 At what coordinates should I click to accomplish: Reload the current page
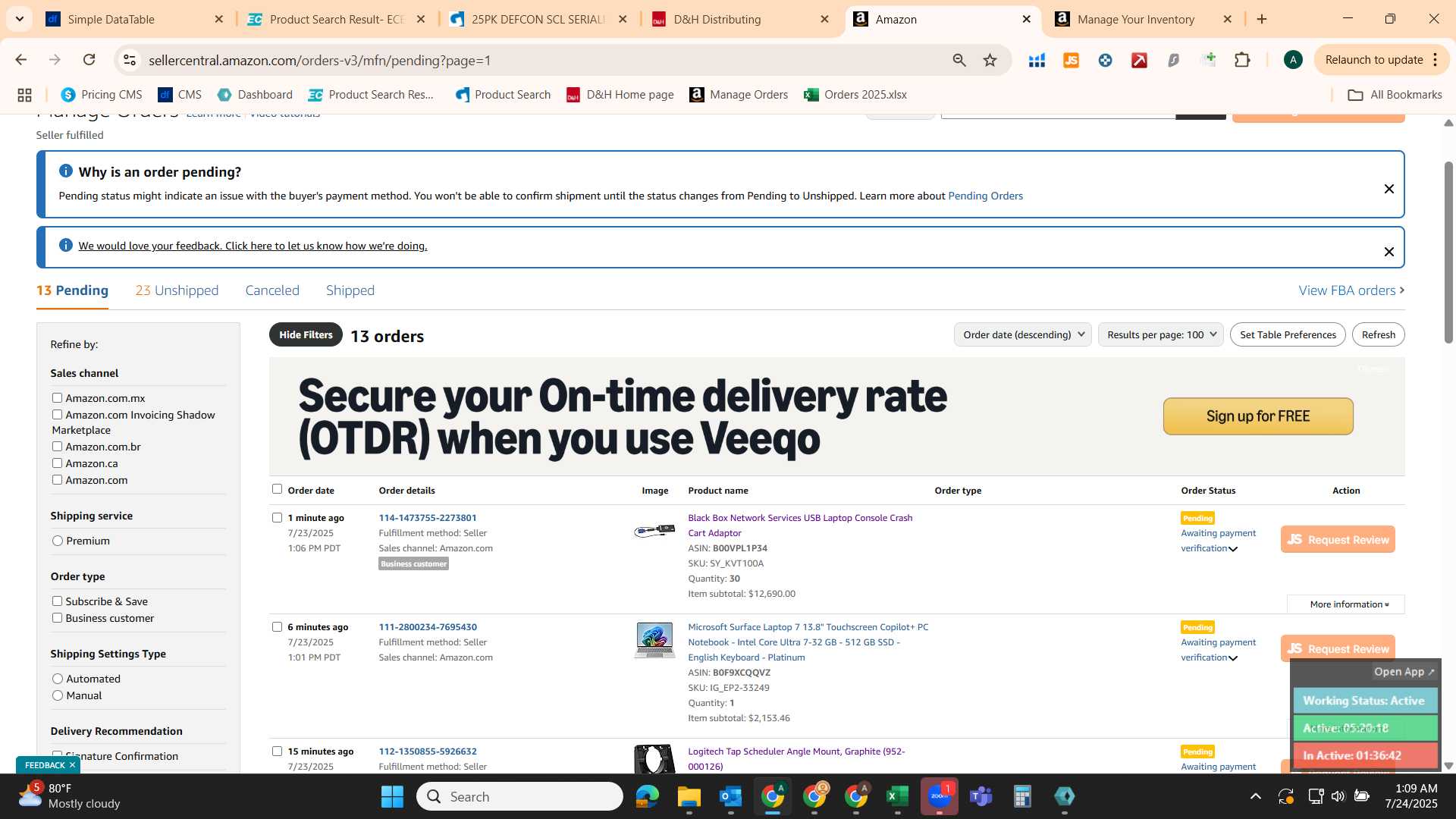click(x=89, y=60)
